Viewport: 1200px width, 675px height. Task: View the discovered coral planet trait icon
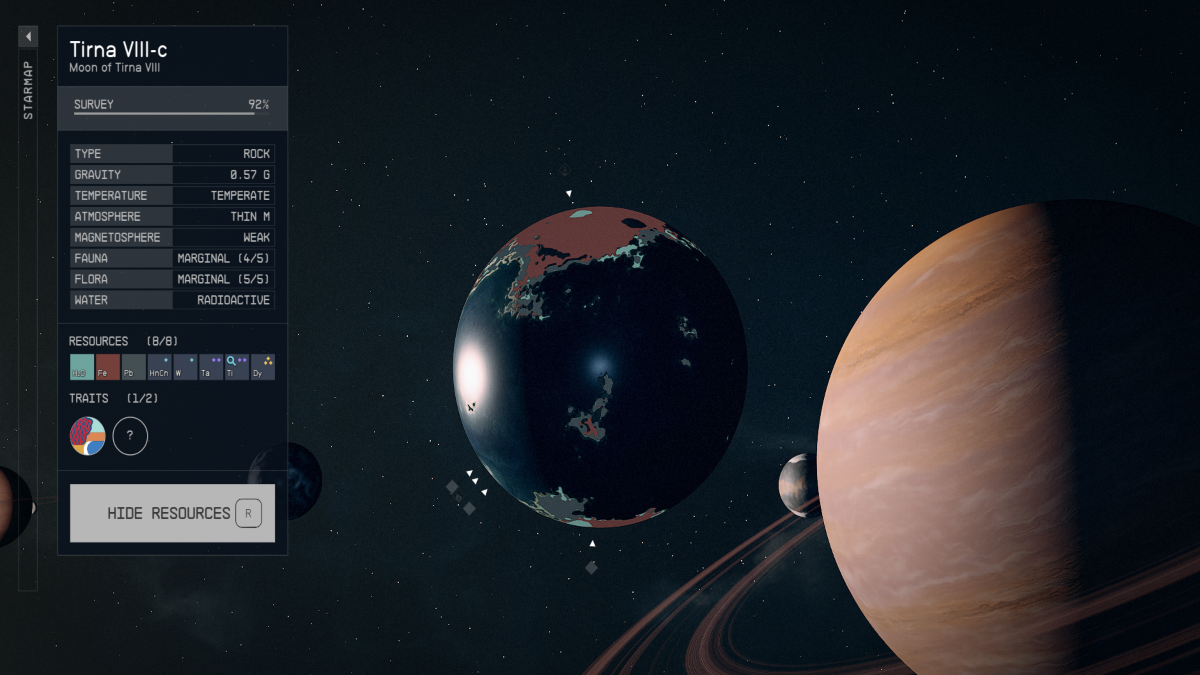87,436
